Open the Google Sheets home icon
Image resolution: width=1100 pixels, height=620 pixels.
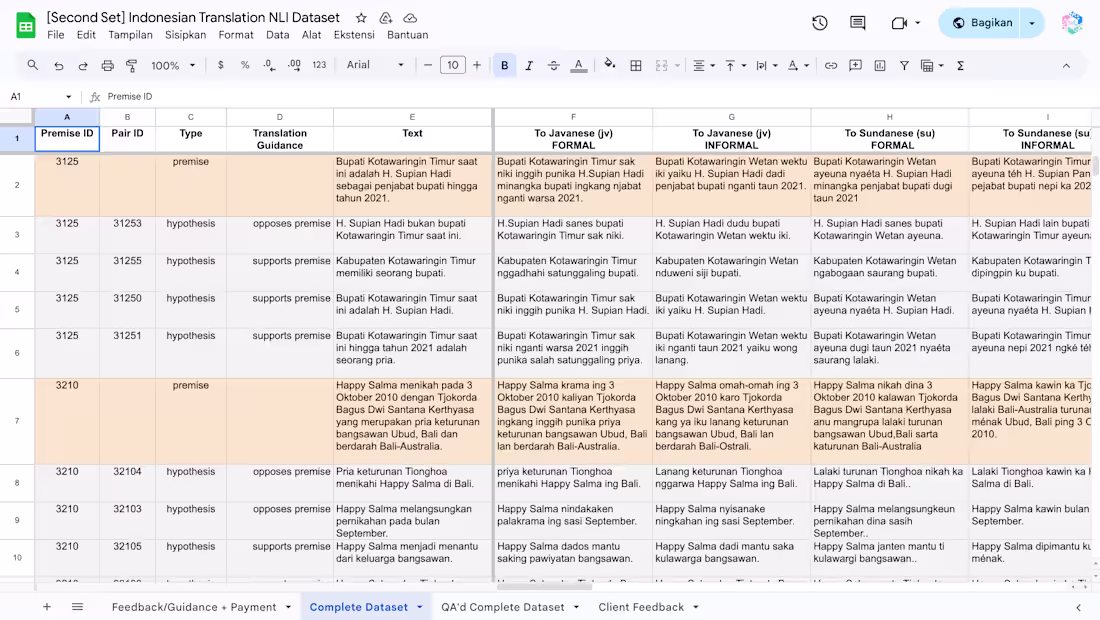[26, 26]
